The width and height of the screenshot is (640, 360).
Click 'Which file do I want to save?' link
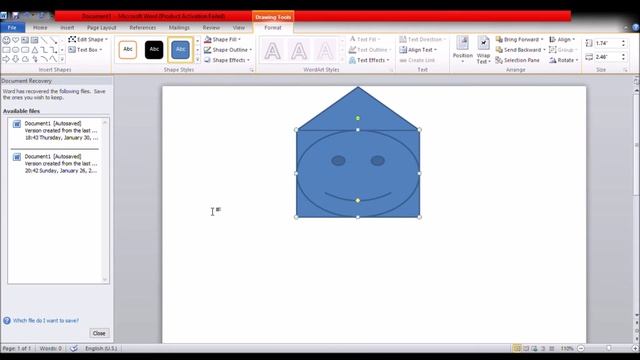click(x=46, y=321)
